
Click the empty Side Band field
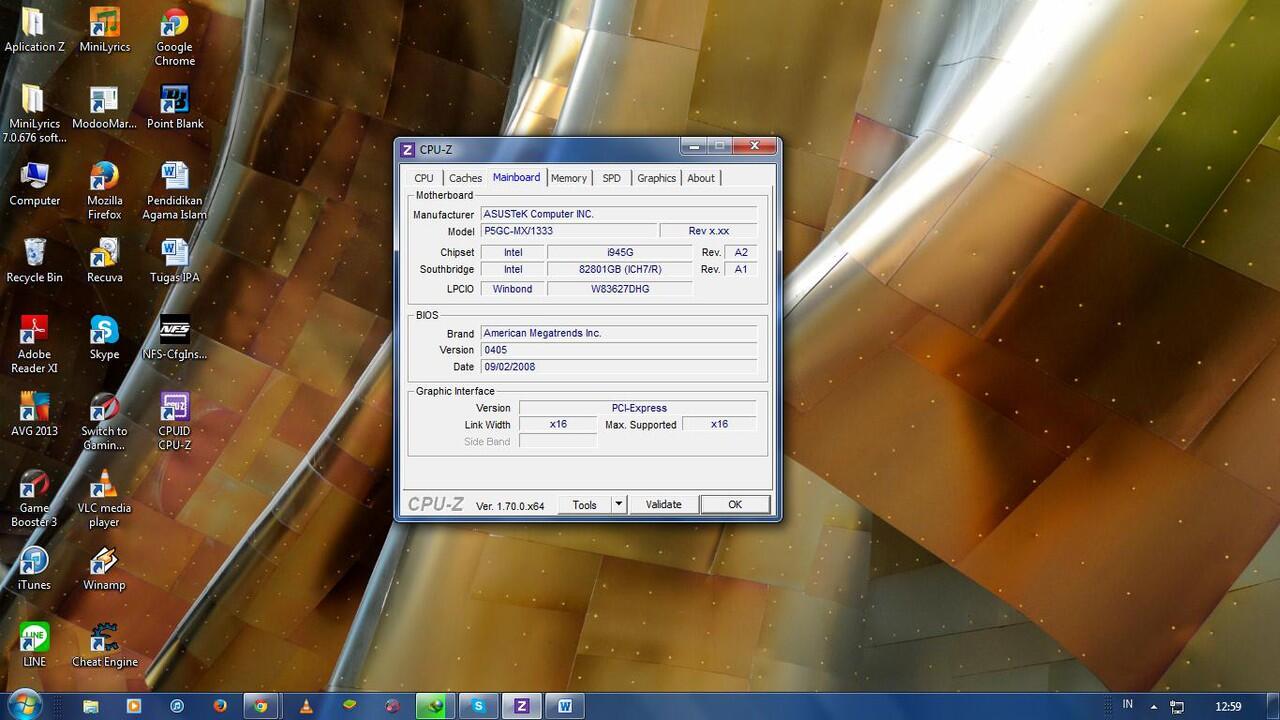coord(558,441)
